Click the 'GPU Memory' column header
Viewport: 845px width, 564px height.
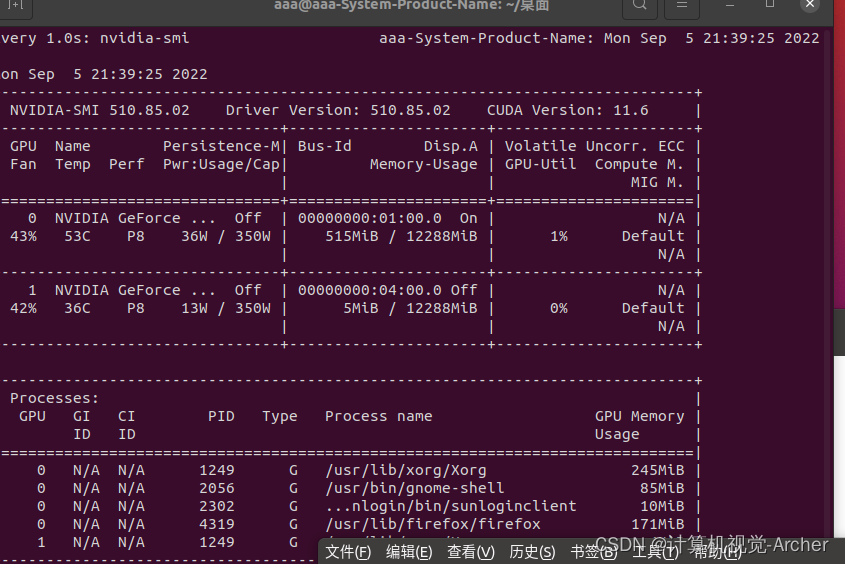coord(639,416)
